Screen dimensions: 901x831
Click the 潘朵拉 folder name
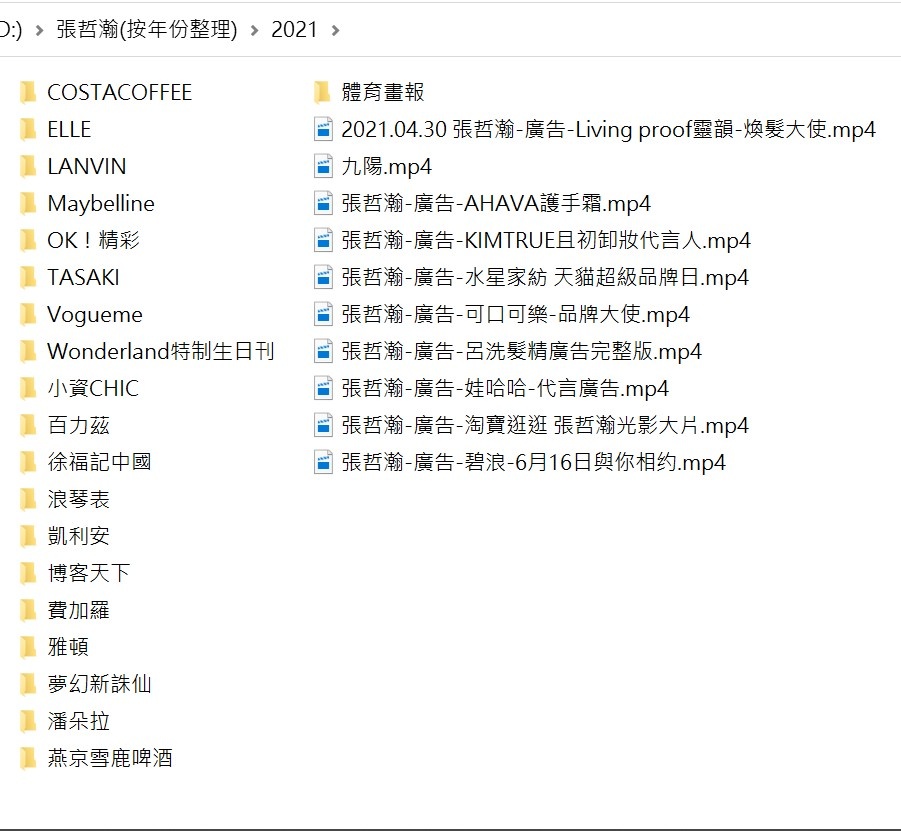point(79,721)
